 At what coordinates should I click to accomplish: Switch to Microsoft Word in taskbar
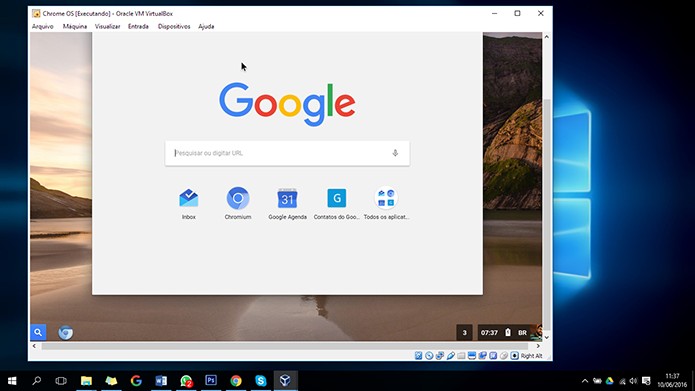[x=161, y=381]
